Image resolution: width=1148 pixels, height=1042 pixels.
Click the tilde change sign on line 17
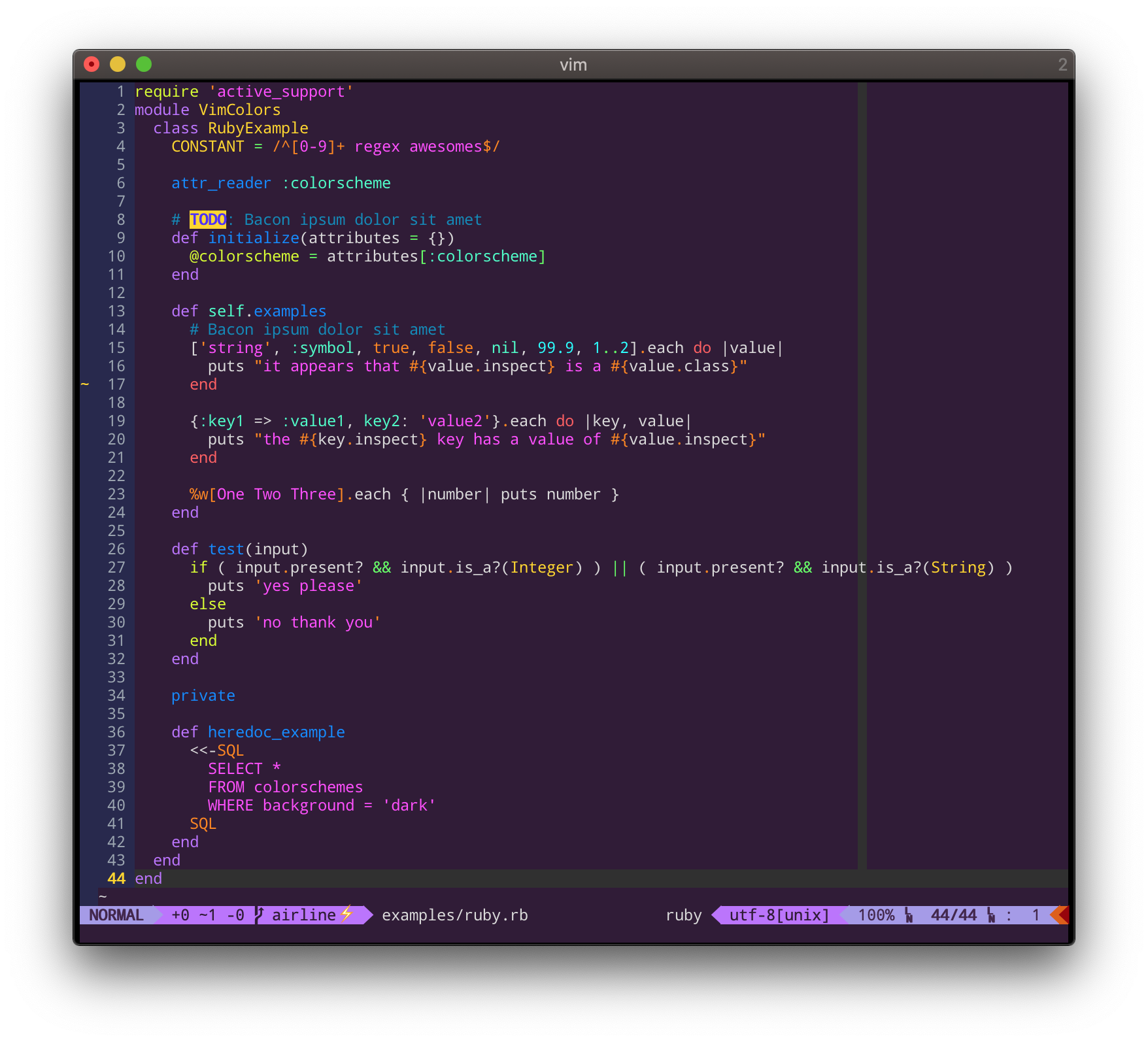tap(85, 384)
